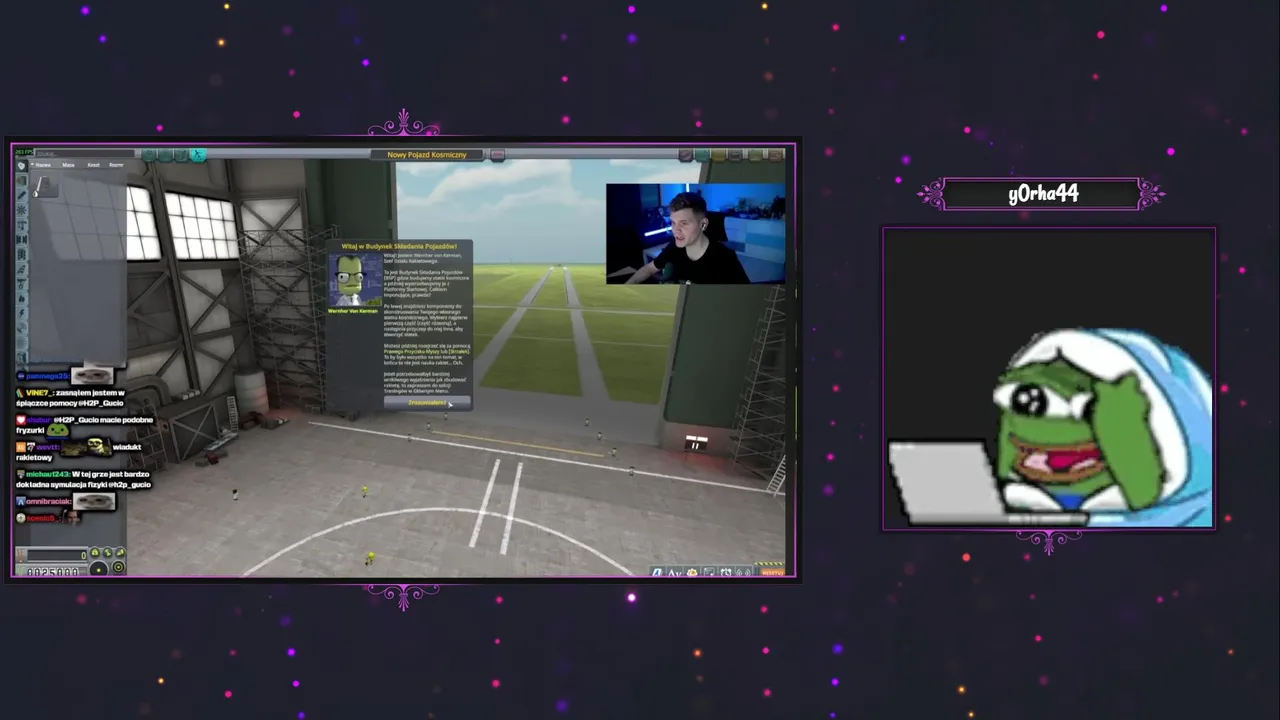Image resolution: width=1280 pixels, height=720 pixels.
Task: Click the Szukaj parts search field
Action: (85, 154)
